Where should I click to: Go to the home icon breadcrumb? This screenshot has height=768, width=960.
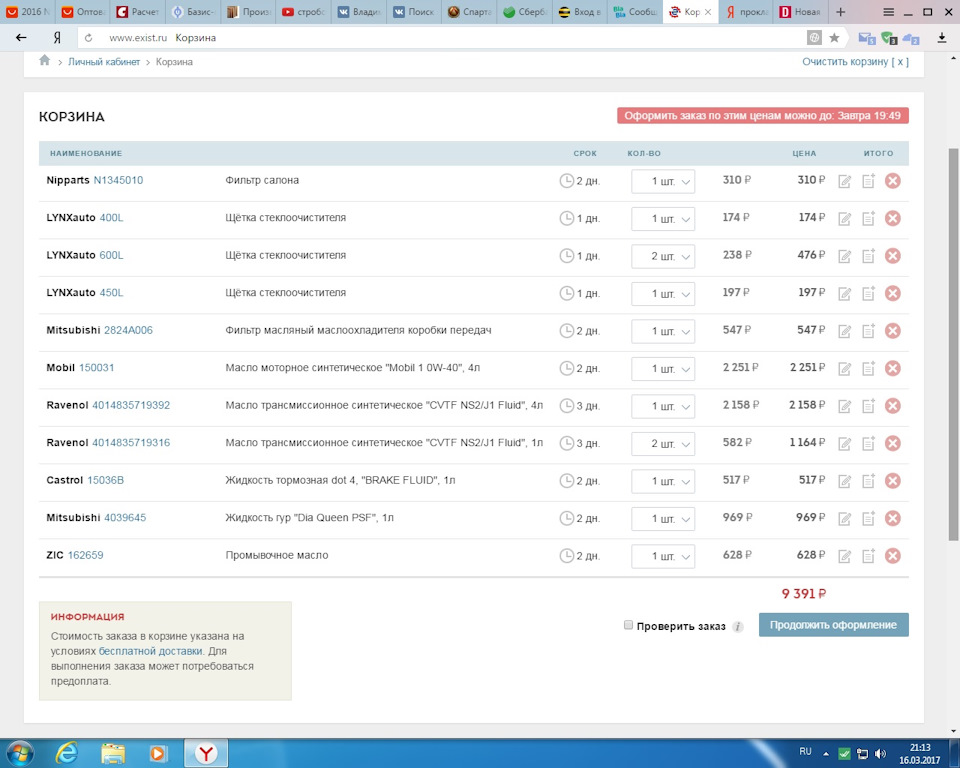point(45,60)
